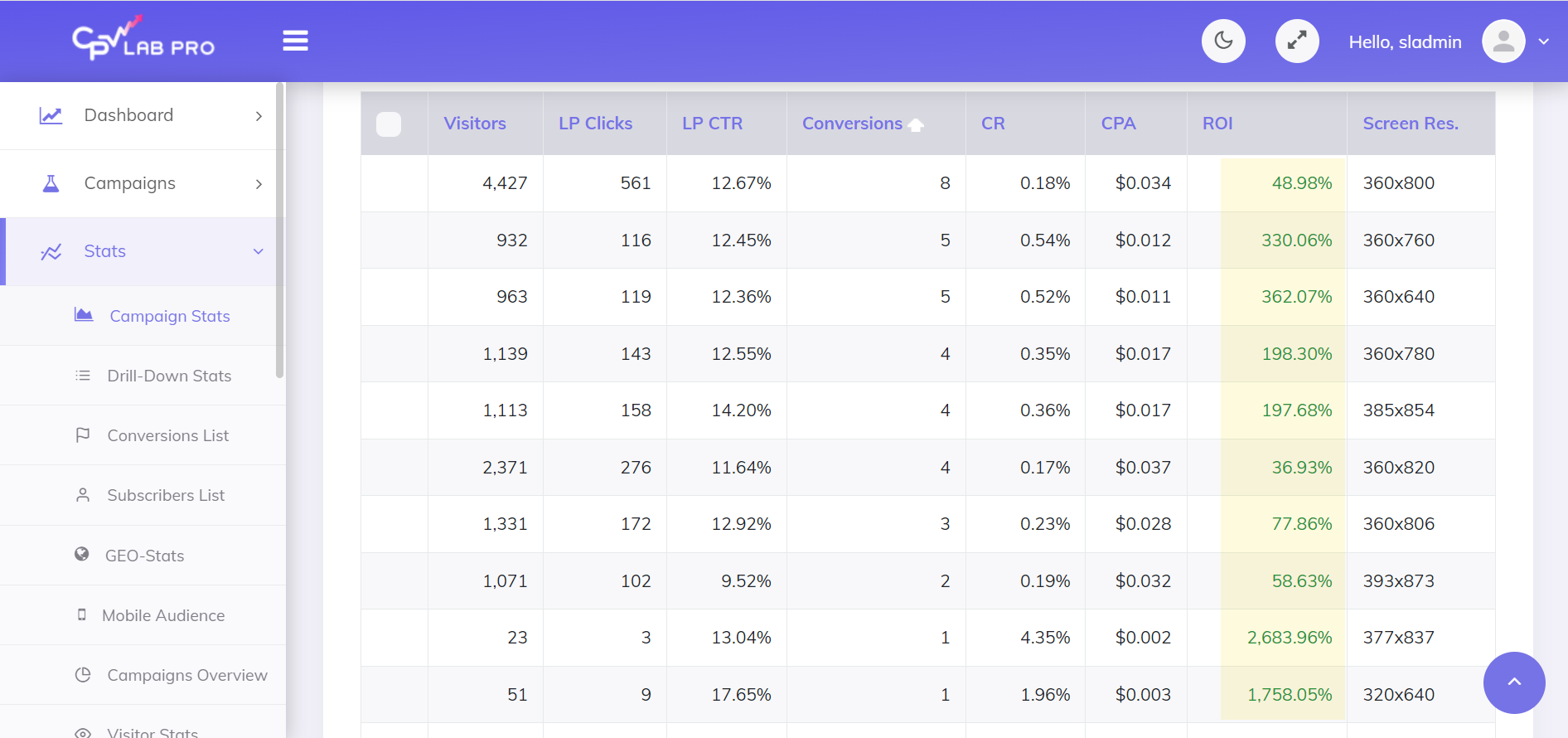The image size is (1568, 738).
Task: Click the Drill-Down Stats list icon
Action: pos(83,376)
